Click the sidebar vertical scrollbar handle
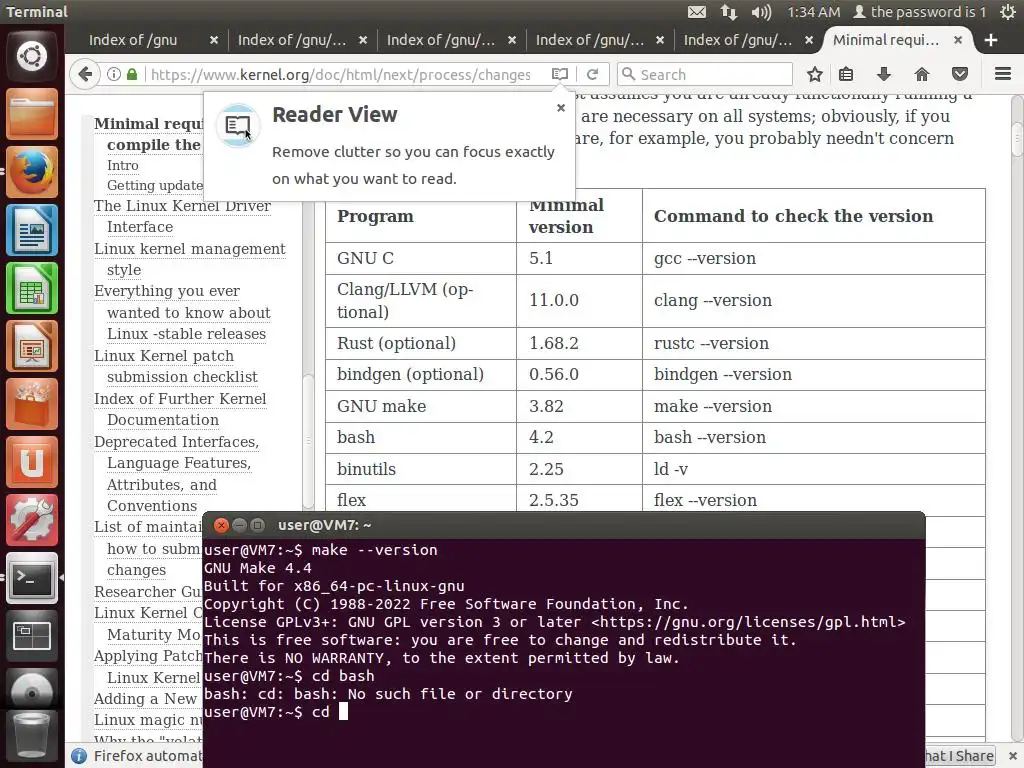Screen dimensions: 1024x768 (x=308, y=441)
